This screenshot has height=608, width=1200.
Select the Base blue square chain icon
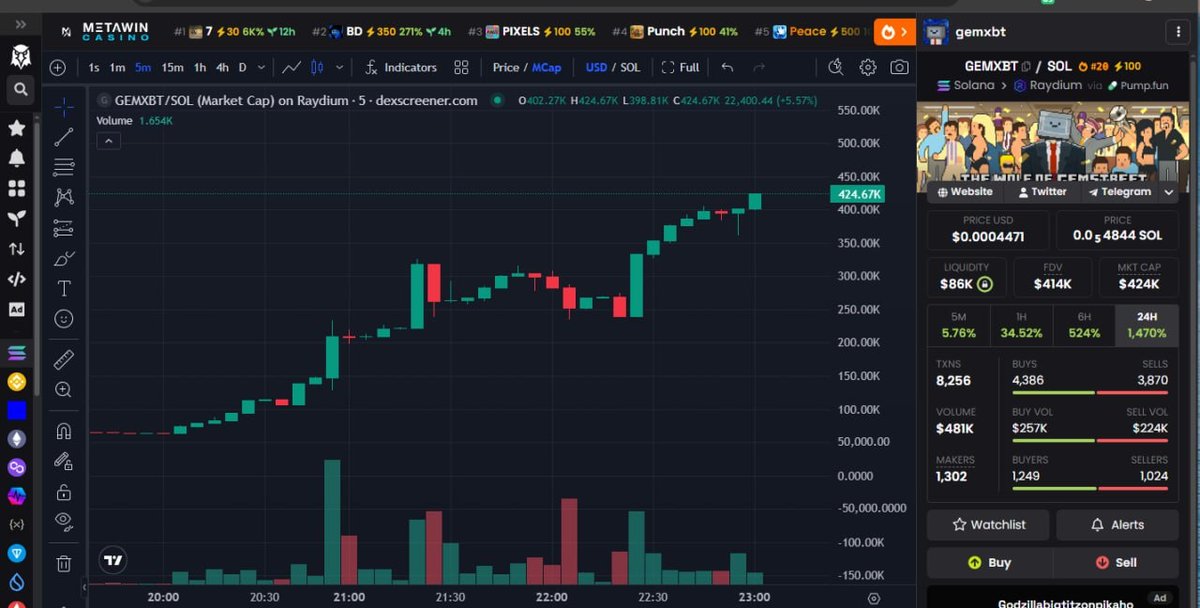17,410
